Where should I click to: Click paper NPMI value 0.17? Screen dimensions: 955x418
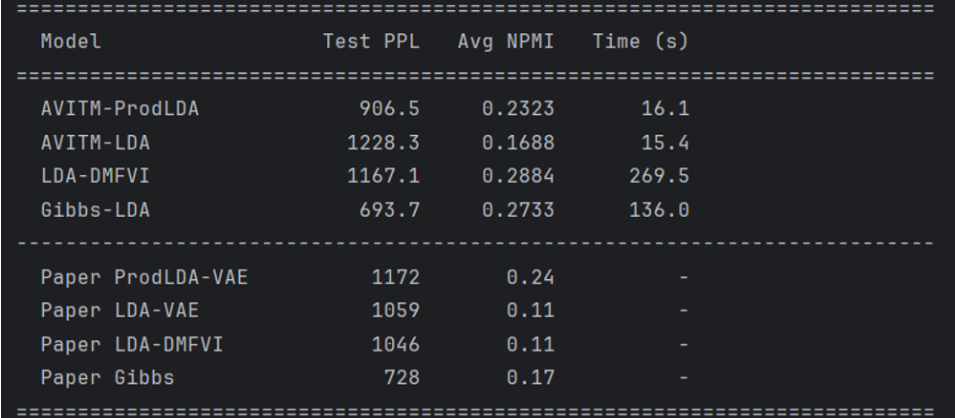tap(530, 378)
